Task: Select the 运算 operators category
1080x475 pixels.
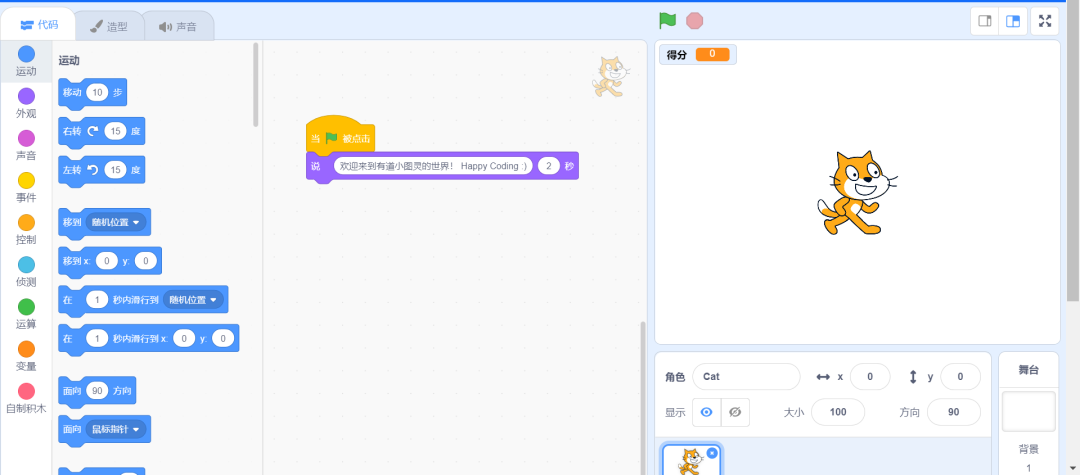Action: 26,315
